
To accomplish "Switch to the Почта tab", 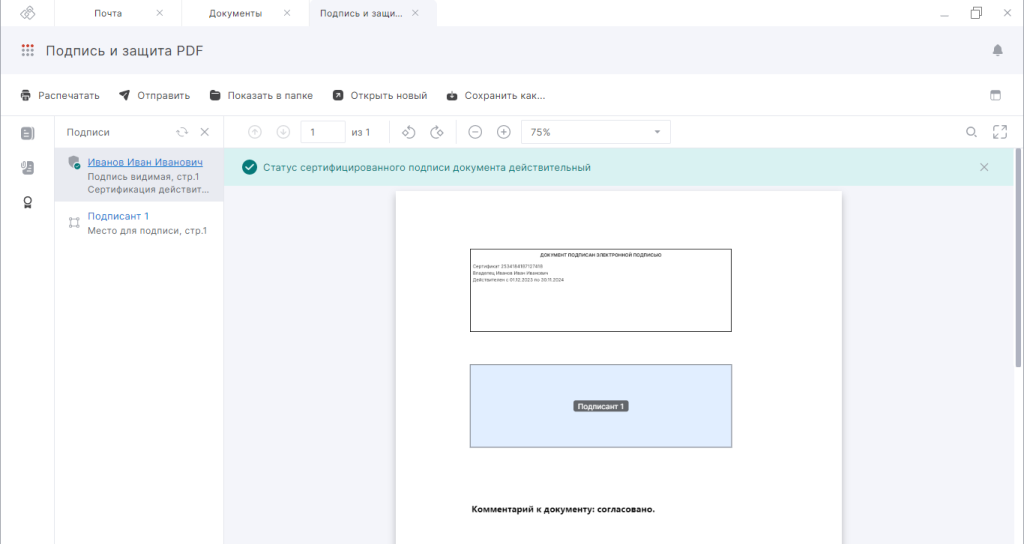I will (108, 13).
